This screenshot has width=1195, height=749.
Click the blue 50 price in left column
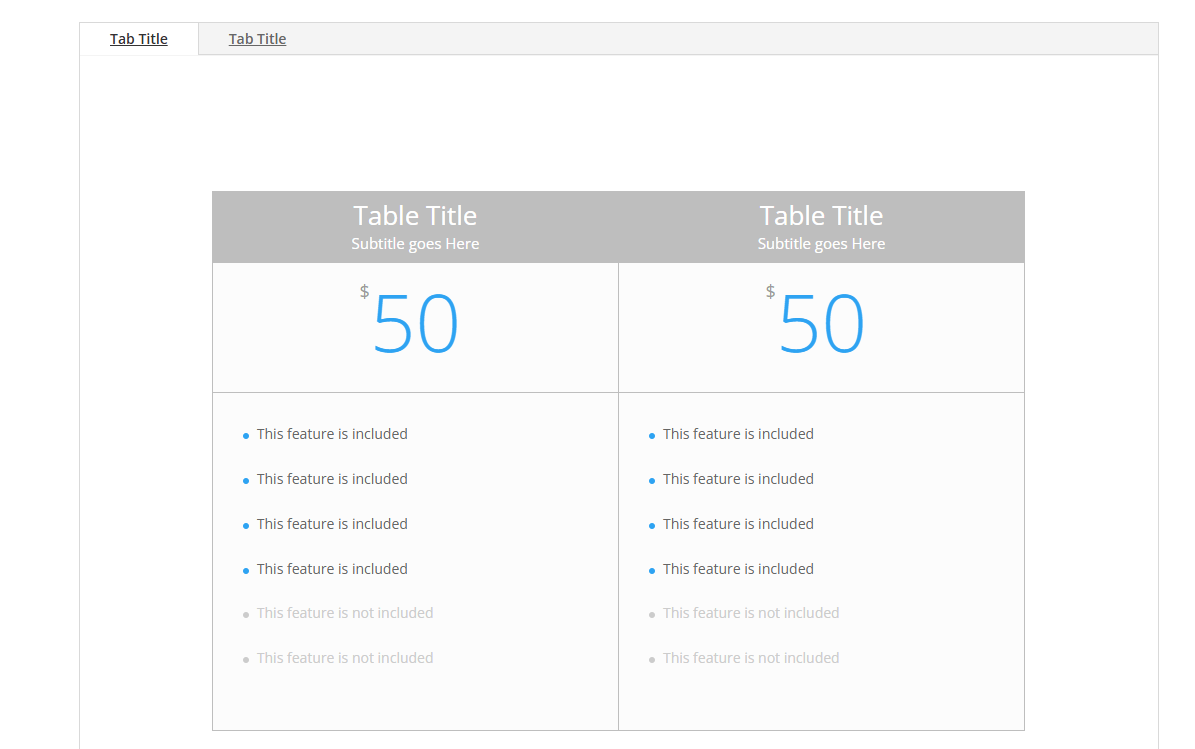click(x=416, y=325)
